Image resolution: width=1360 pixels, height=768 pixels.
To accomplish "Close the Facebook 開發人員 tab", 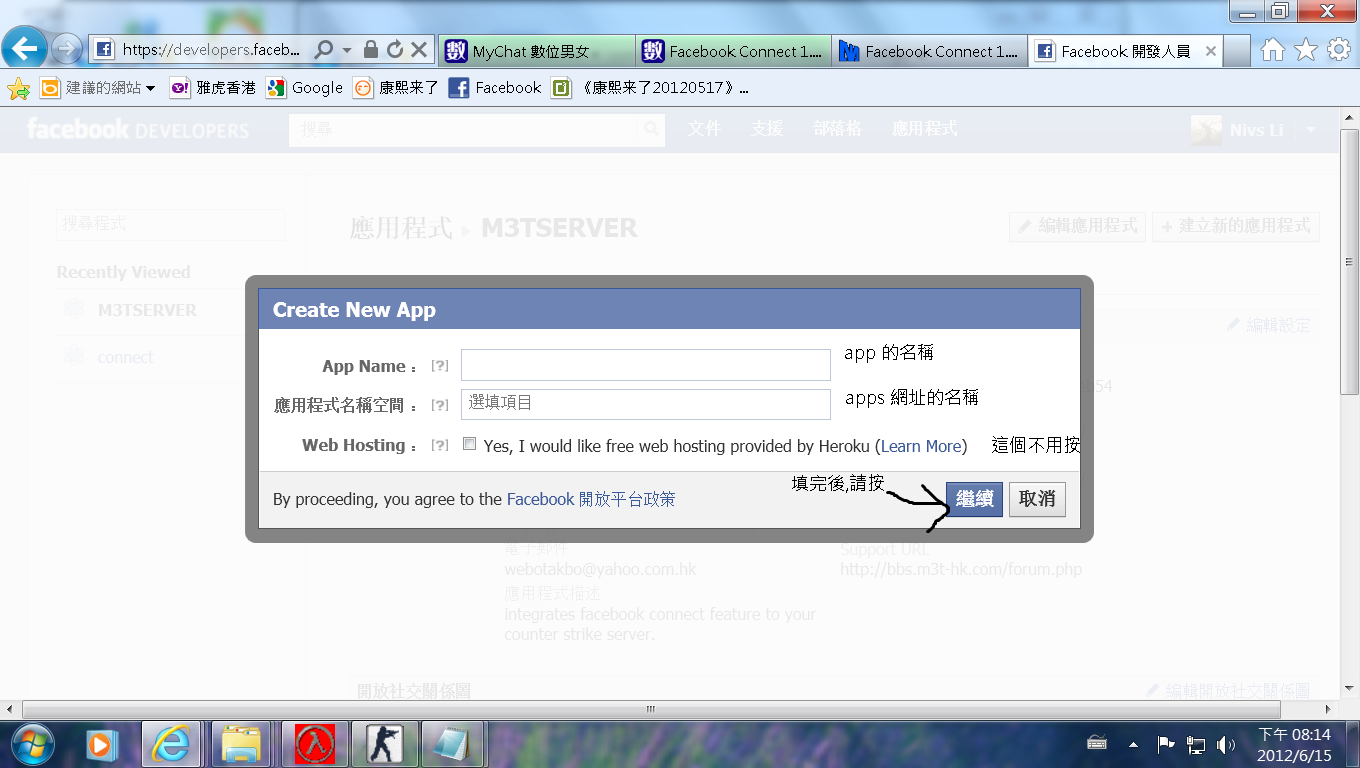I will pyautogui.click(x=1211, y=51).
